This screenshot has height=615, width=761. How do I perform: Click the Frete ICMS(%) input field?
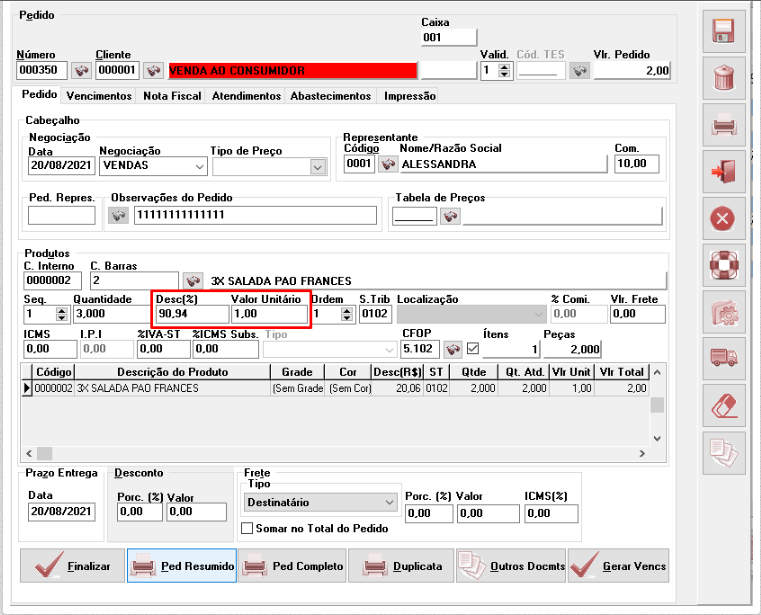551,514
